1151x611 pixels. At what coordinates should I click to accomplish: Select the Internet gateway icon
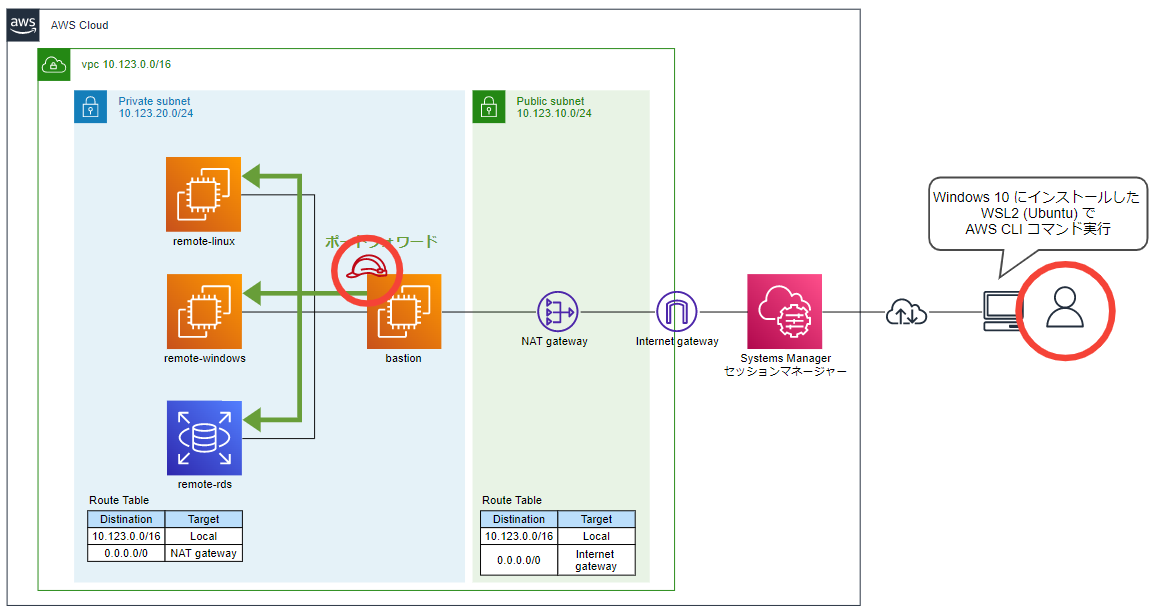676,311
